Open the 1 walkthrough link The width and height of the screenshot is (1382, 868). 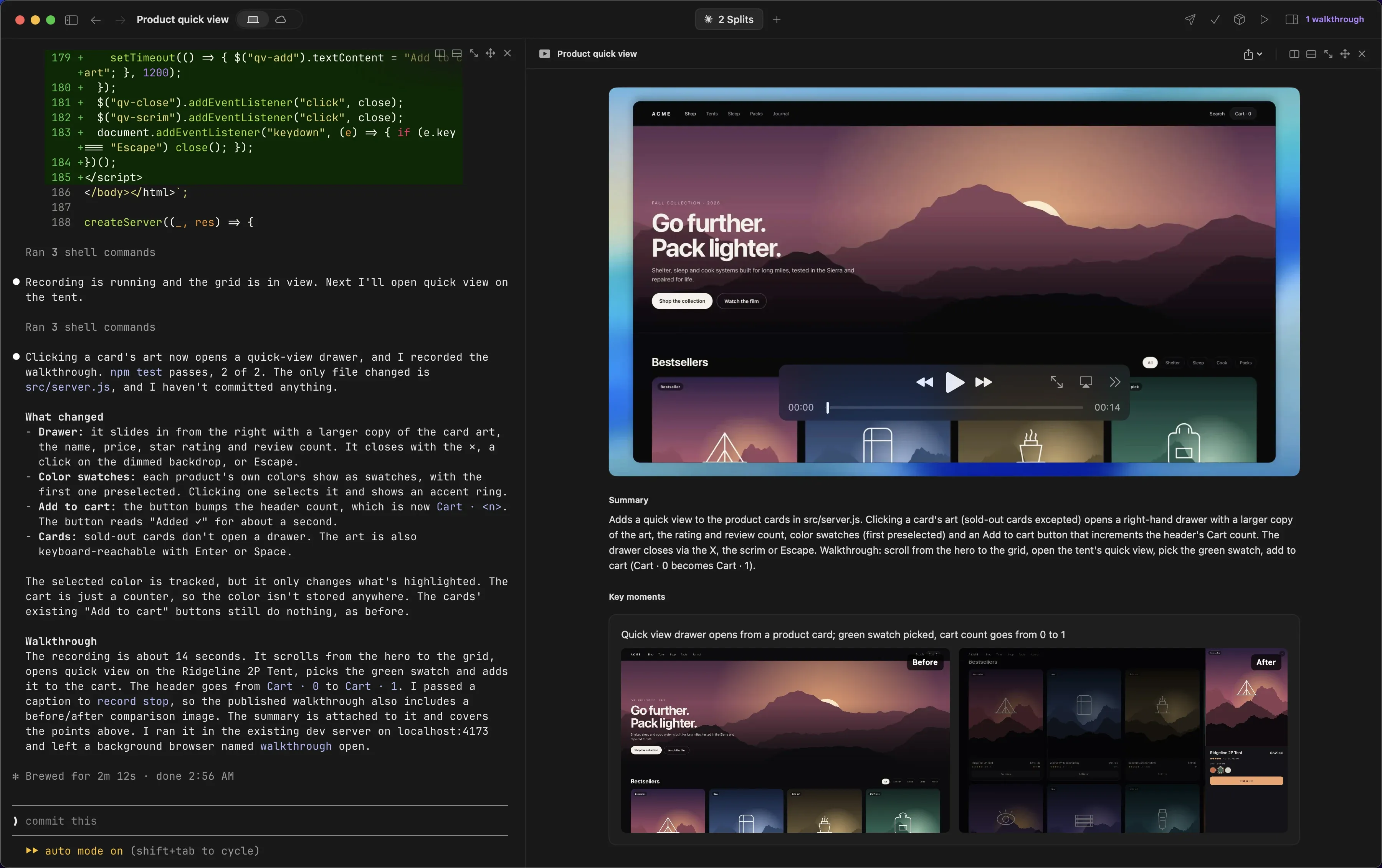click(1334, 20)
